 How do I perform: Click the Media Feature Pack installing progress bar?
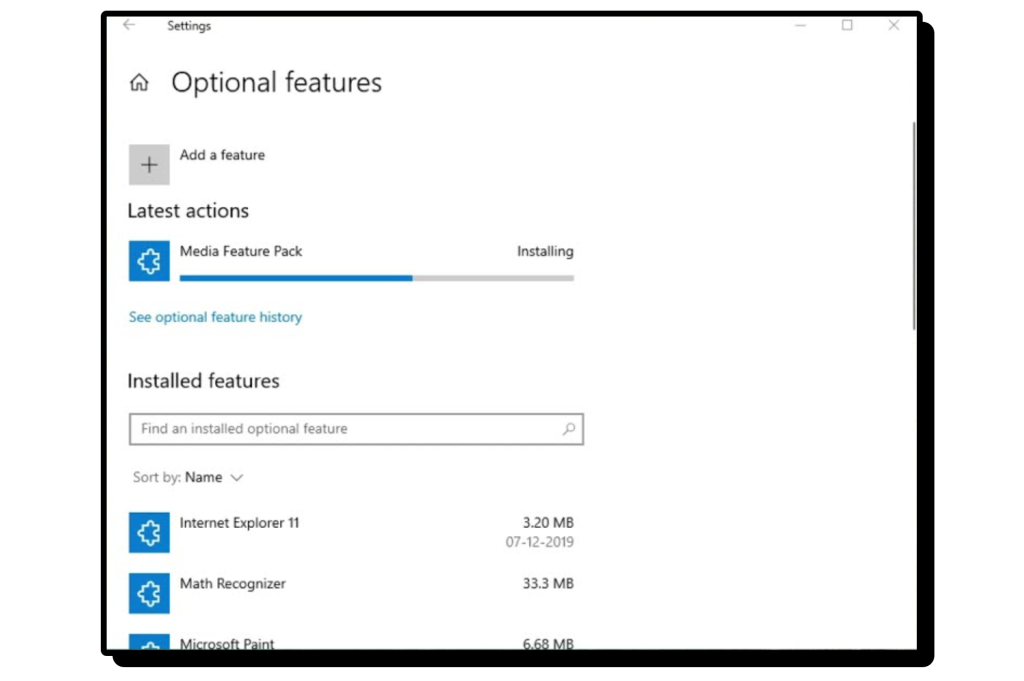(376, 278)
